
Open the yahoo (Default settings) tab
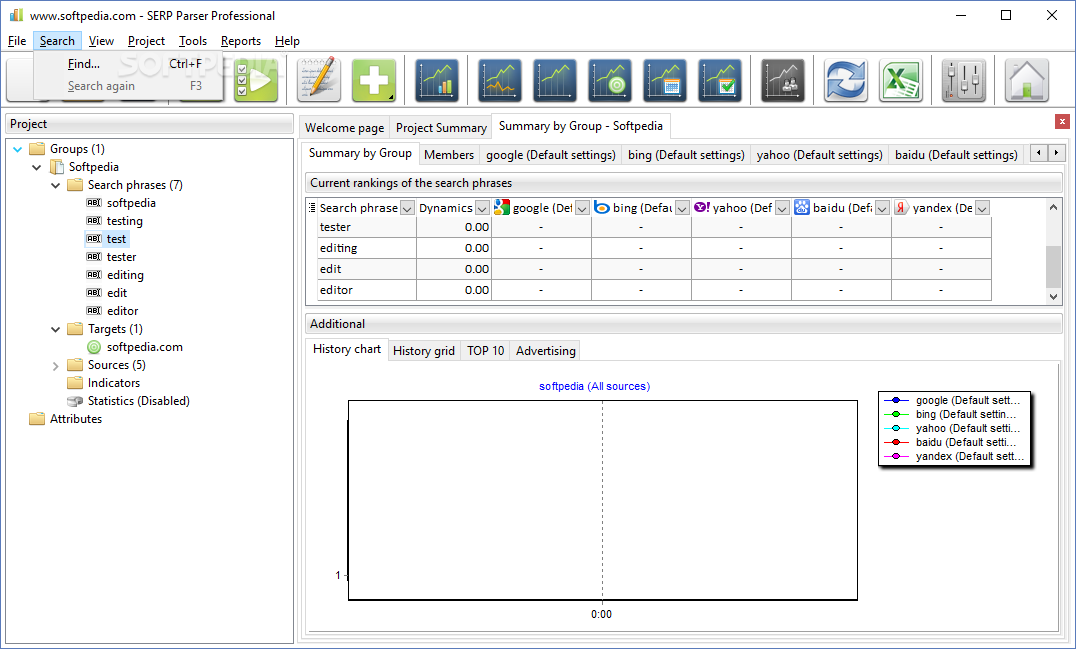(x=819, y=155)
